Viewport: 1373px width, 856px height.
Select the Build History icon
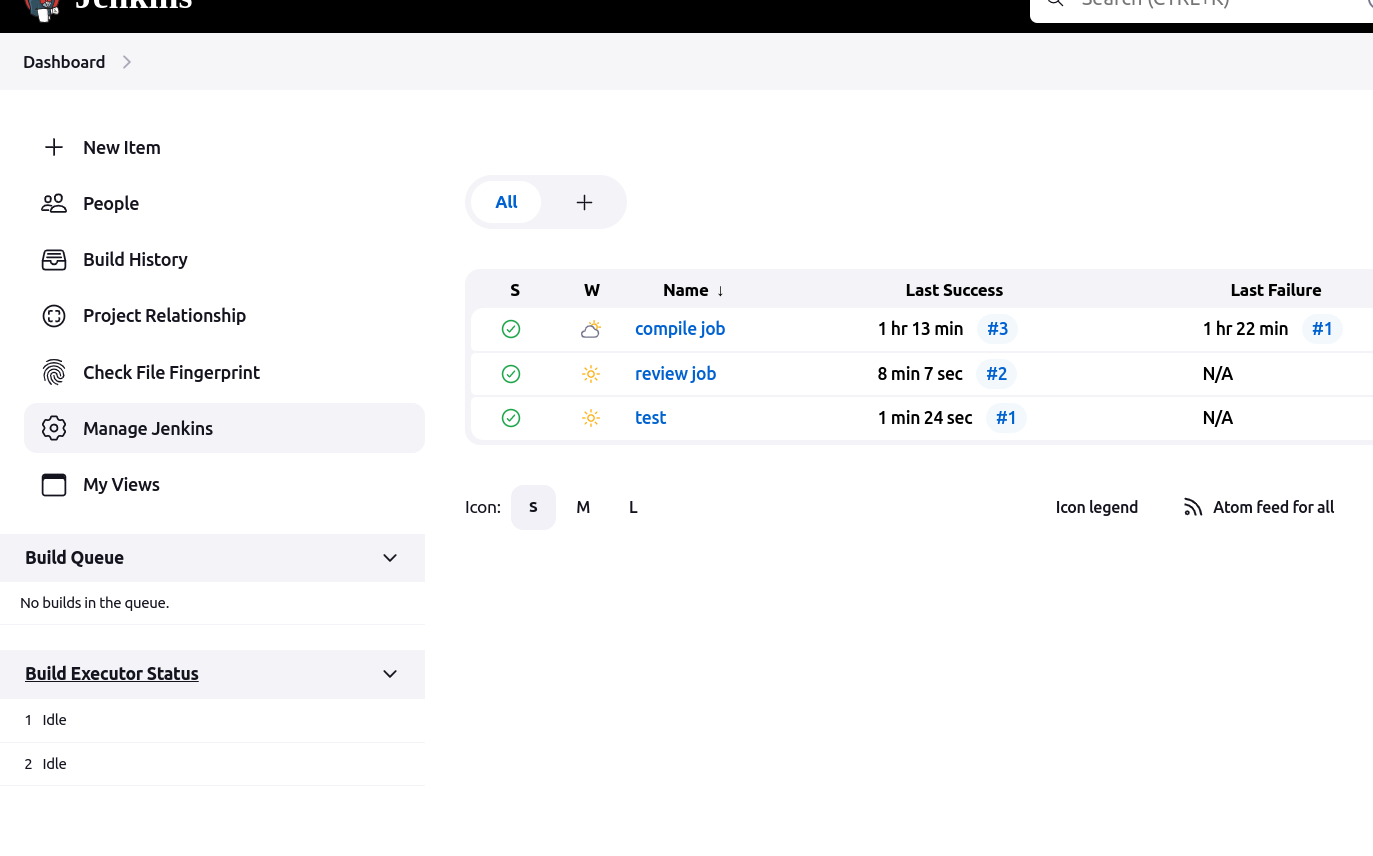point(53,259)
